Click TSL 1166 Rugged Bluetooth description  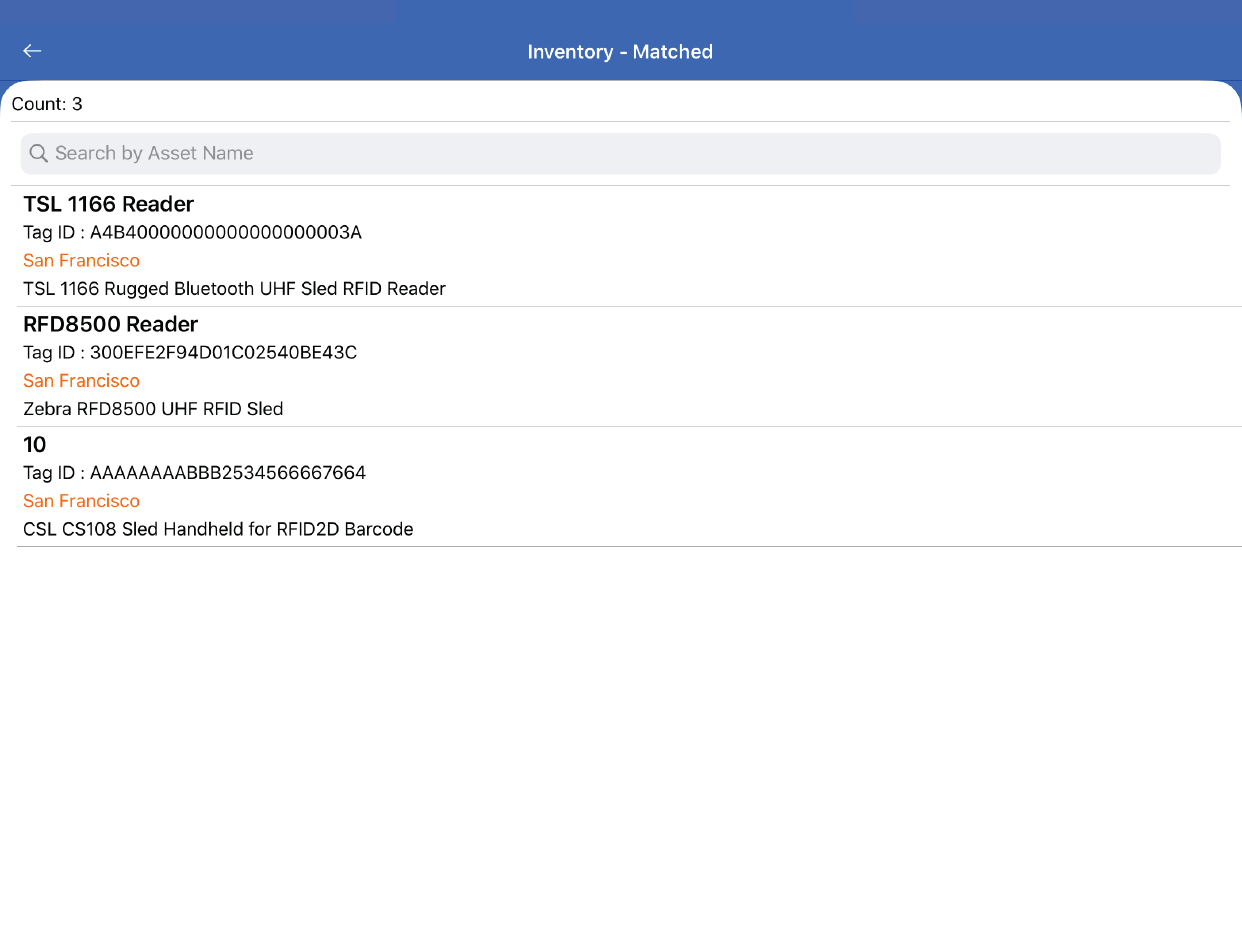coord(234,289)
